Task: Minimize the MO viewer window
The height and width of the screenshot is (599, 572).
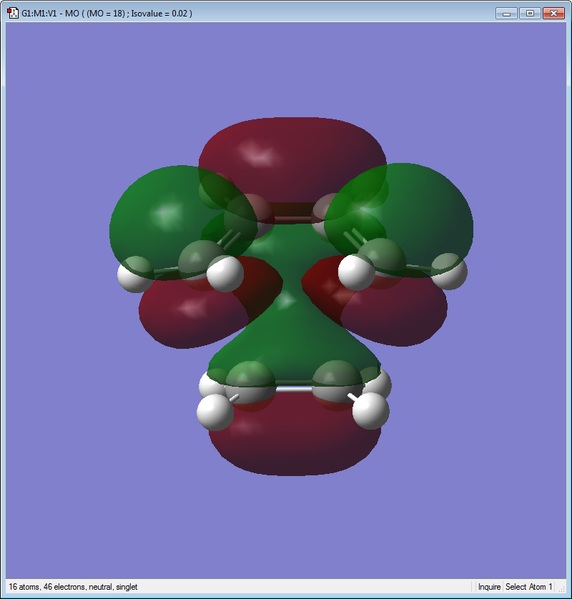Action: tap(506, 13)
